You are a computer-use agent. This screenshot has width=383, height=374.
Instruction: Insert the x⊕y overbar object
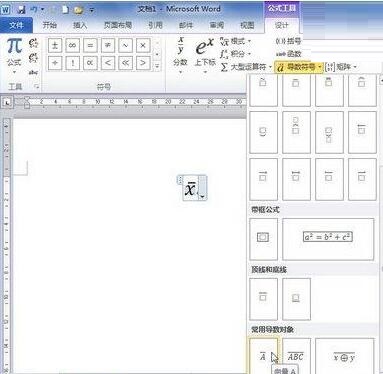pyautogui.click(x=345, y=356)
